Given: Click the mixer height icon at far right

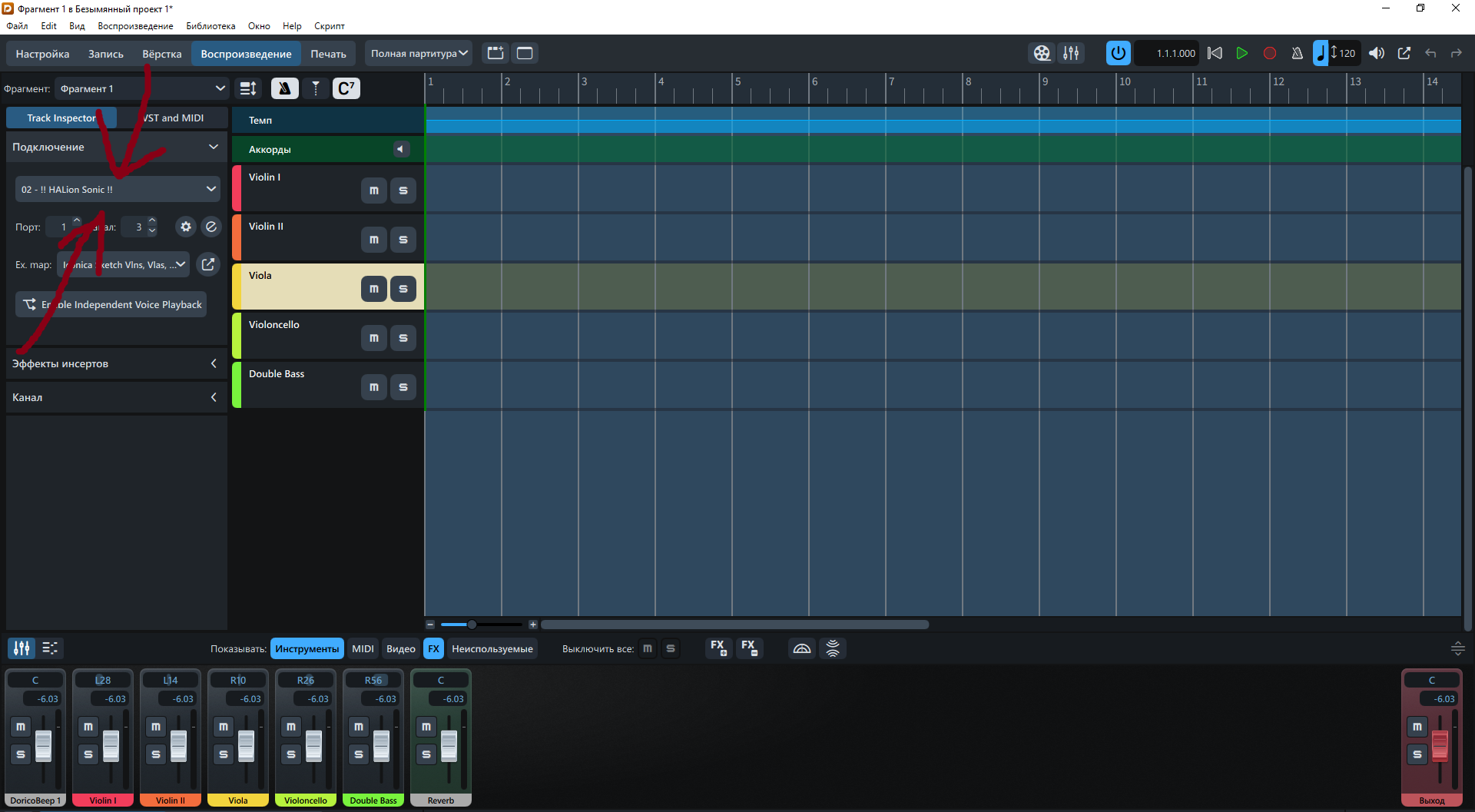Looking at the screenshot, I should pos(1457,648).
